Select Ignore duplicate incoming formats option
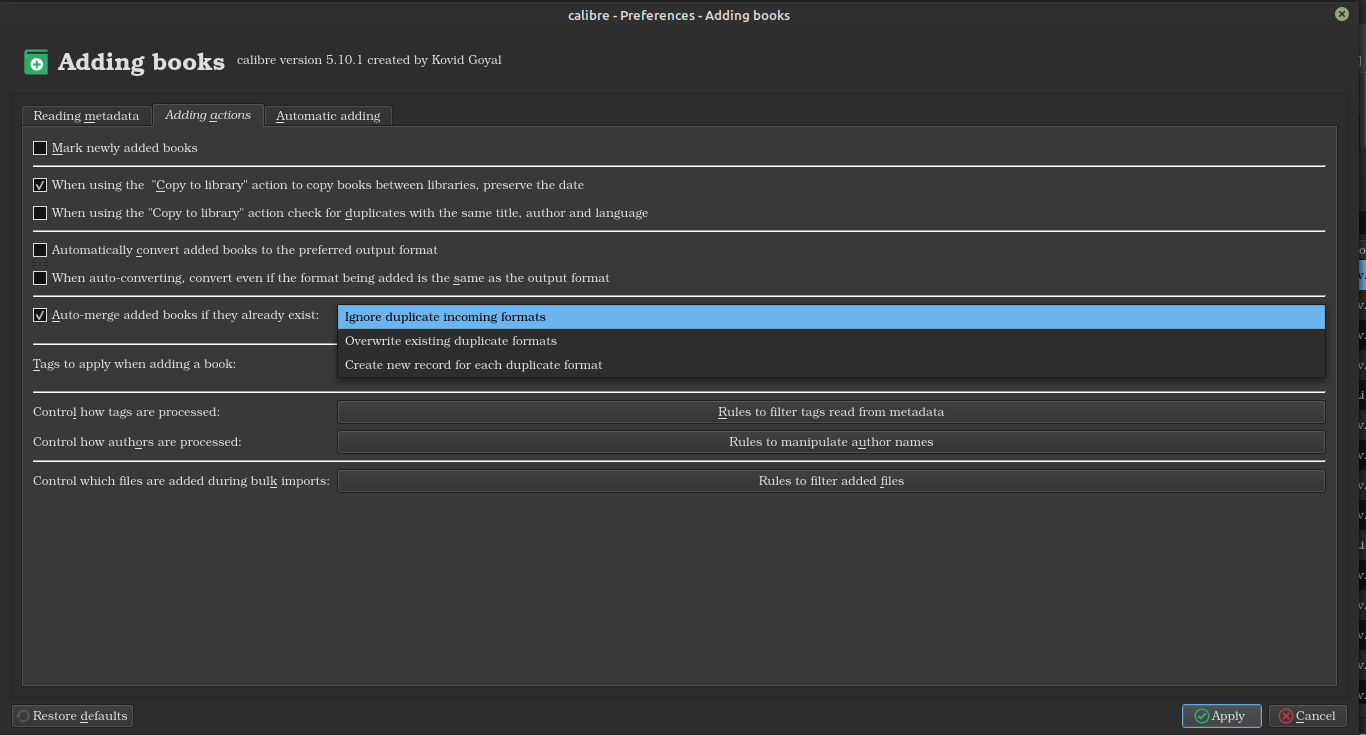 831,317
